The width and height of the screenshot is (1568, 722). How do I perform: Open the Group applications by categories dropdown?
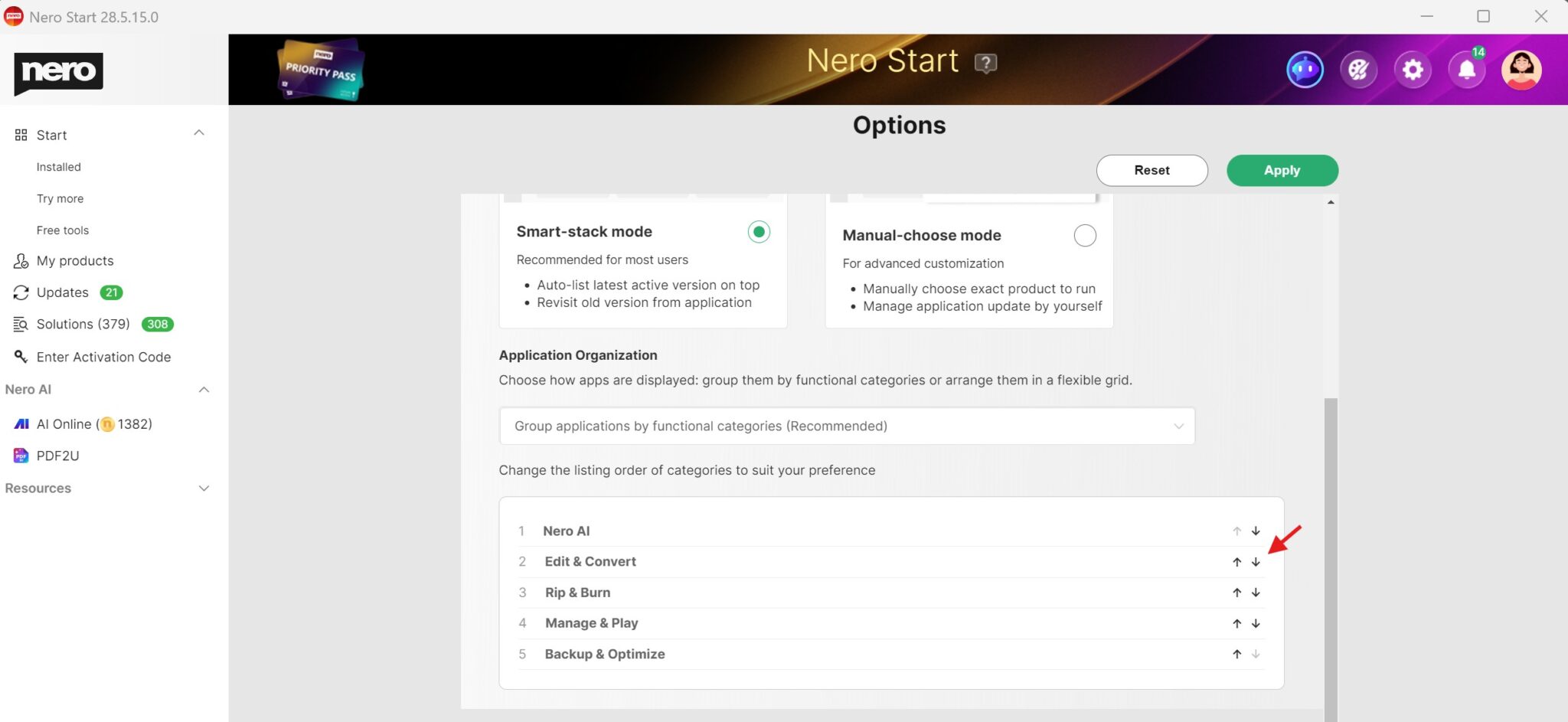(x=846, y=426)
